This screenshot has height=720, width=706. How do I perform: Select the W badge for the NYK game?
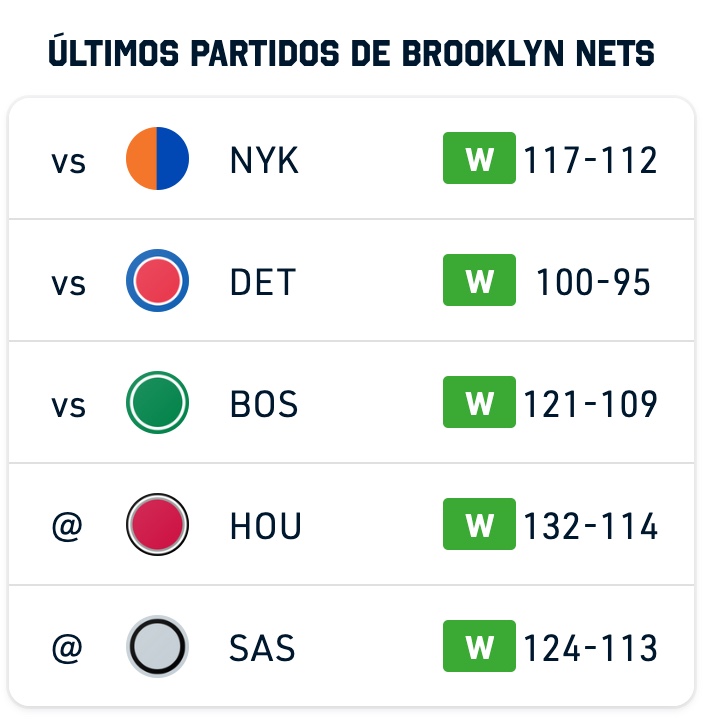tap(479, 158)
